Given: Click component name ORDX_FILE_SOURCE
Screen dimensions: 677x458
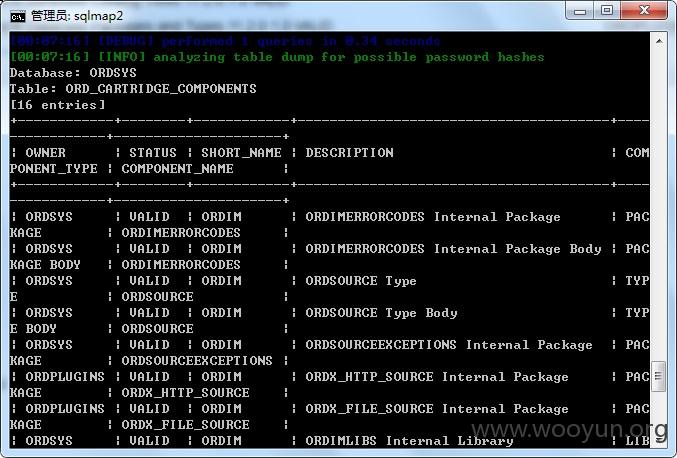Looking at the screenshot, I should pyautogui.click(x=185, y=425).
